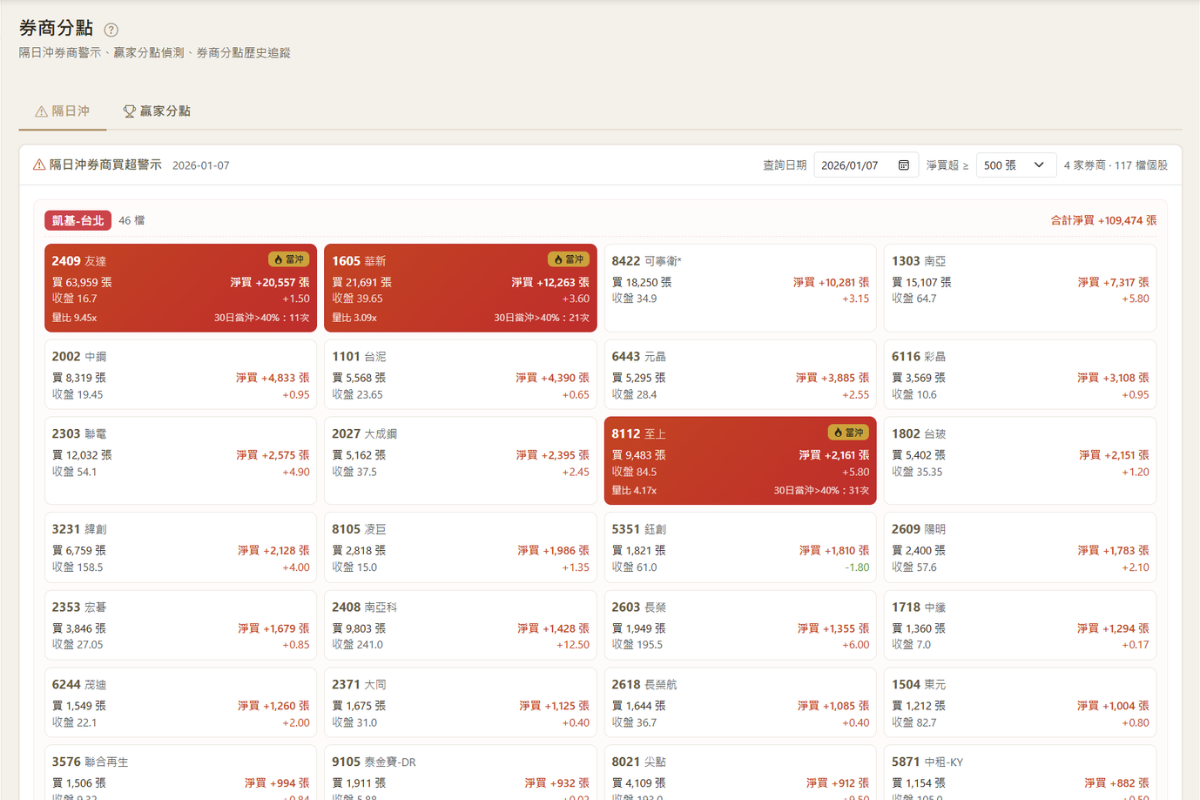Click the warning icon beside 隔日沖券商買超警示
This screenshot has height=800, width=1200.
(x=38, y=164)
